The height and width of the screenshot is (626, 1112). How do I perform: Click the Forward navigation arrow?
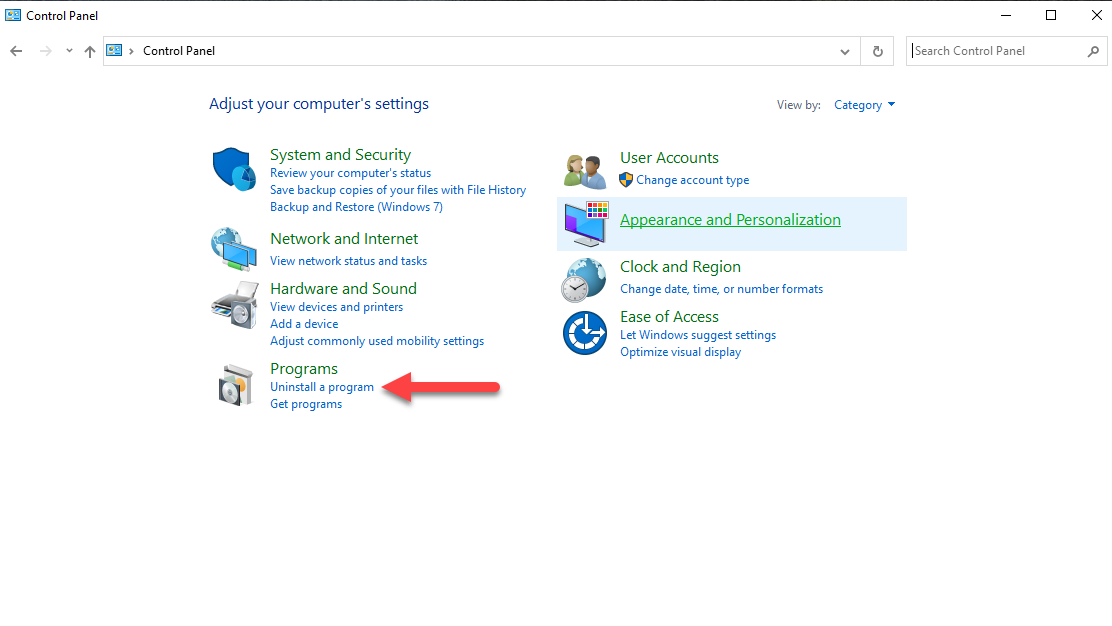[x=45, y=51]
